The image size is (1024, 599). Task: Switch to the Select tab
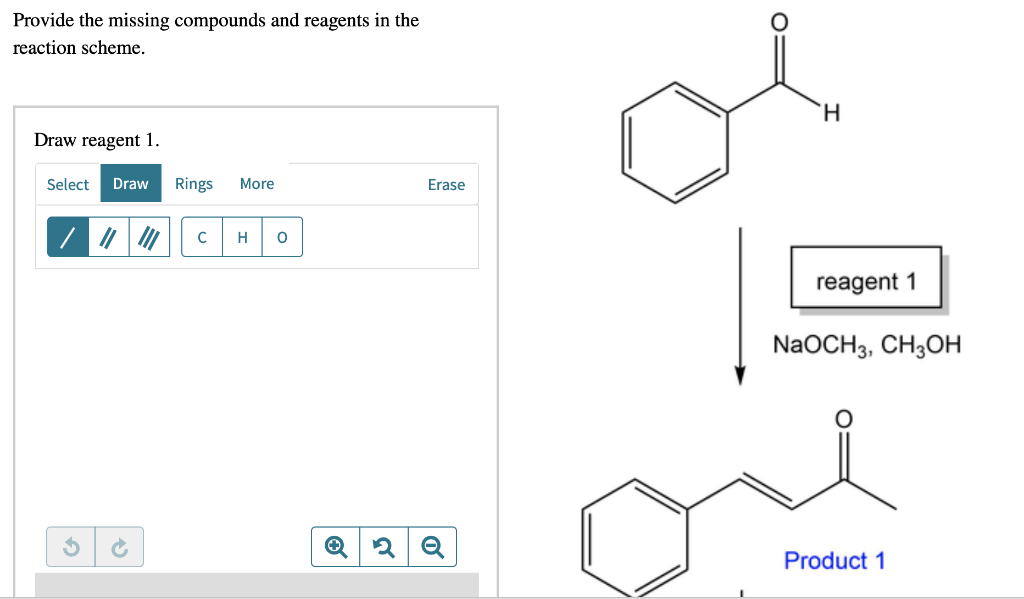click(67, 184)
